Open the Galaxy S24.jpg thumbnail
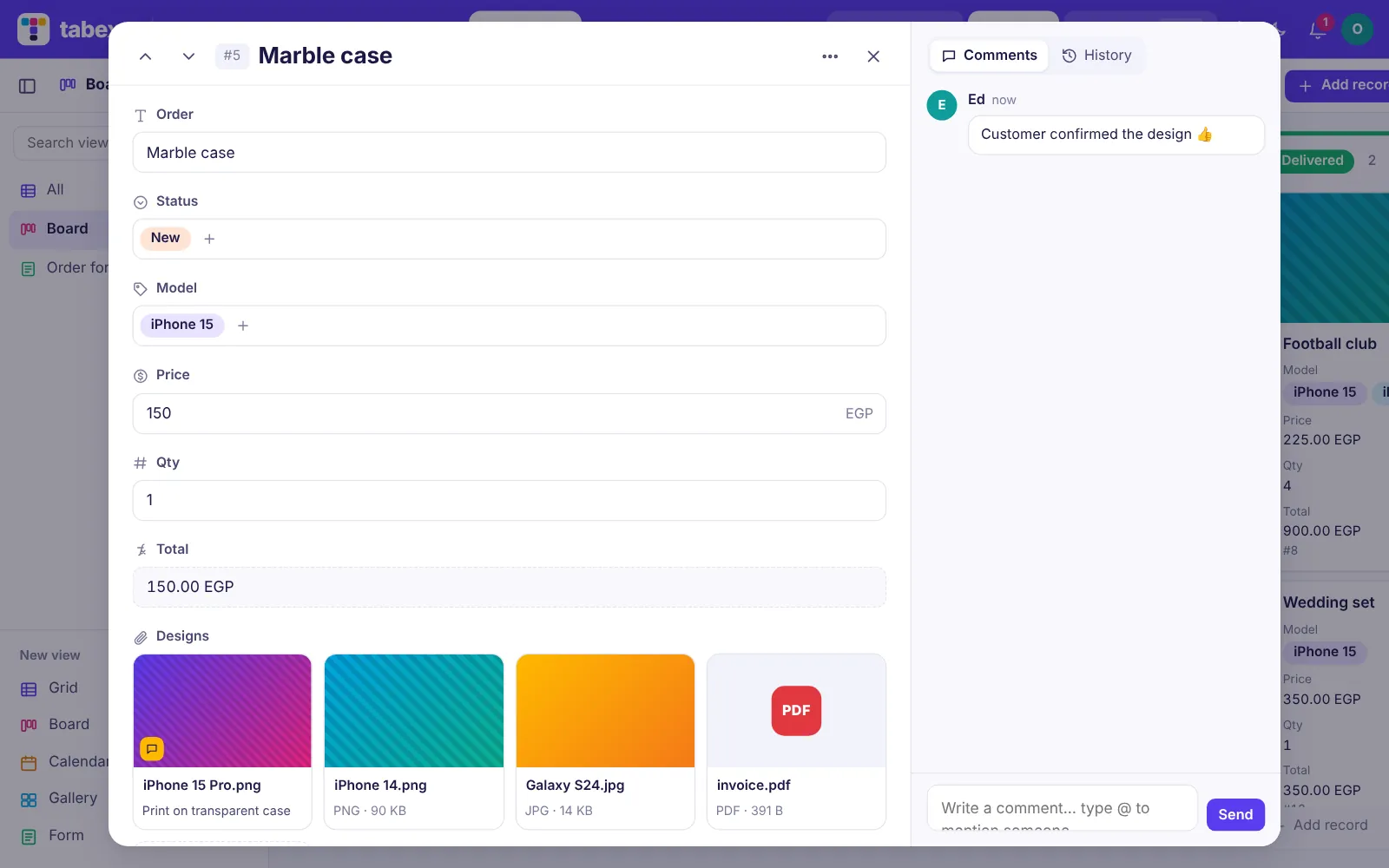Viewport: 1389px width, 868px height. [x=605, y=711]
